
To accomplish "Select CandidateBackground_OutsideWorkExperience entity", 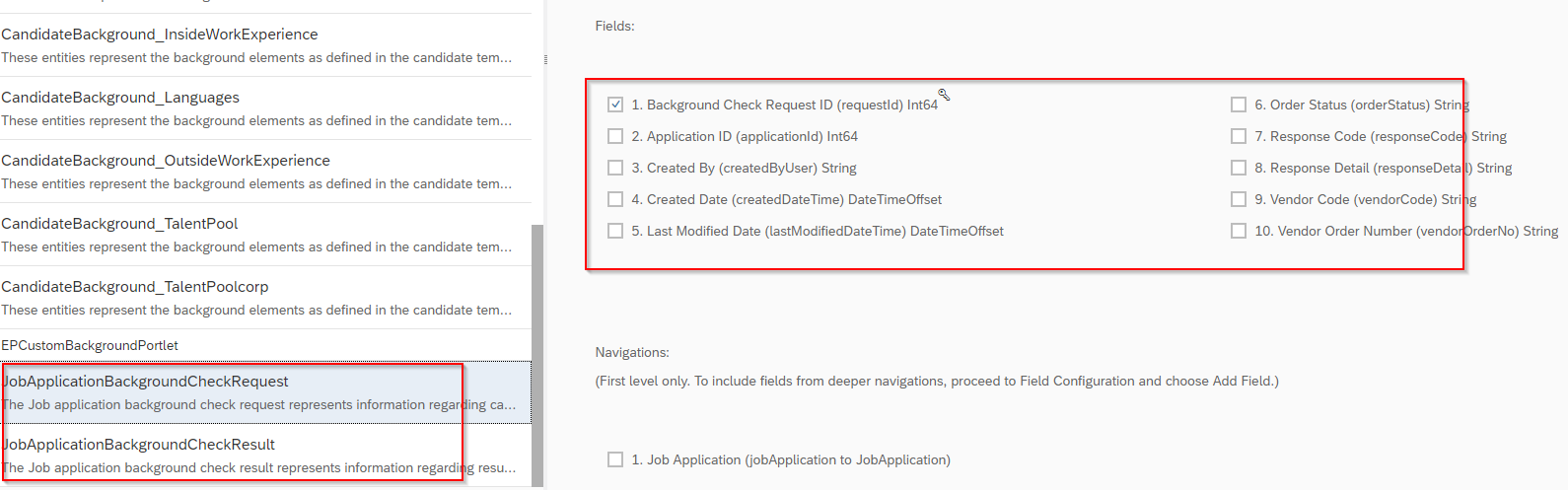I will 265,172.
